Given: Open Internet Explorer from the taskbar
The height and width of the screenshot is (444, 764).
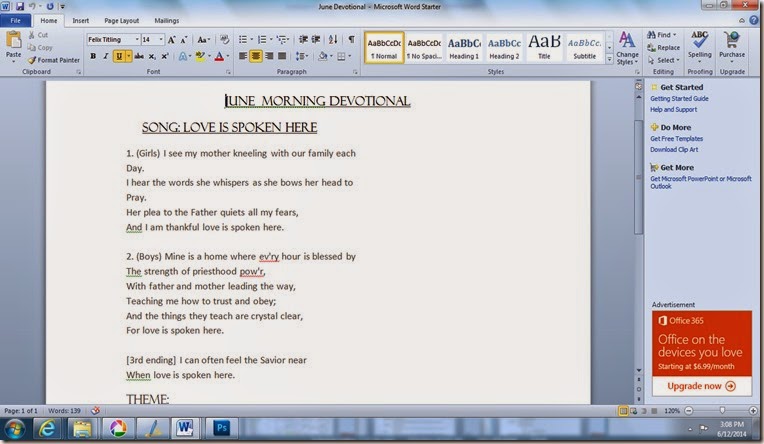Looking at the screenshot, I should coord(47,429).
